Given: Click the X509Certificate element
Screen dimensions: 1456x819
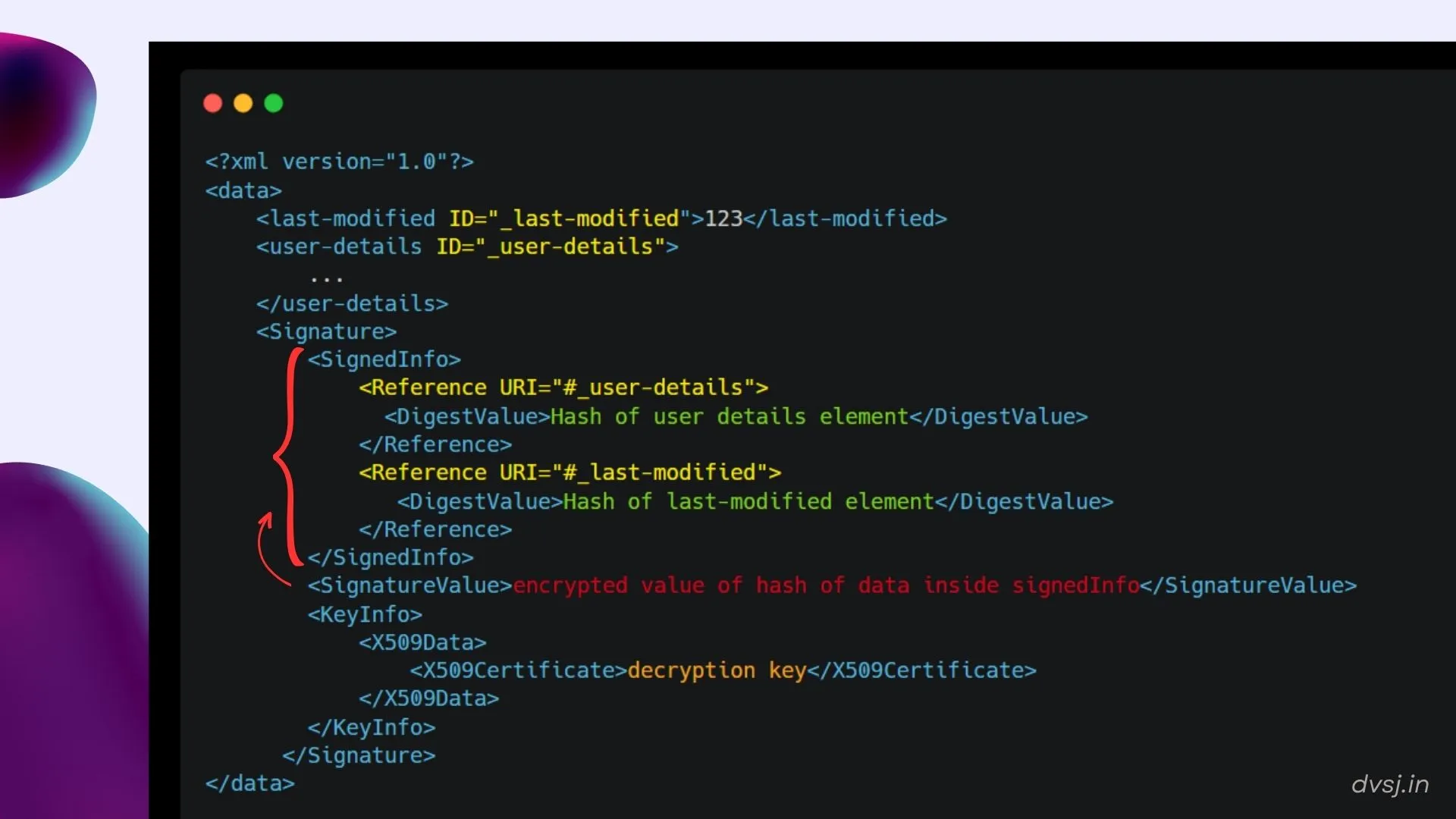Looking at the screenshot, I should click(x=516, y=670).
